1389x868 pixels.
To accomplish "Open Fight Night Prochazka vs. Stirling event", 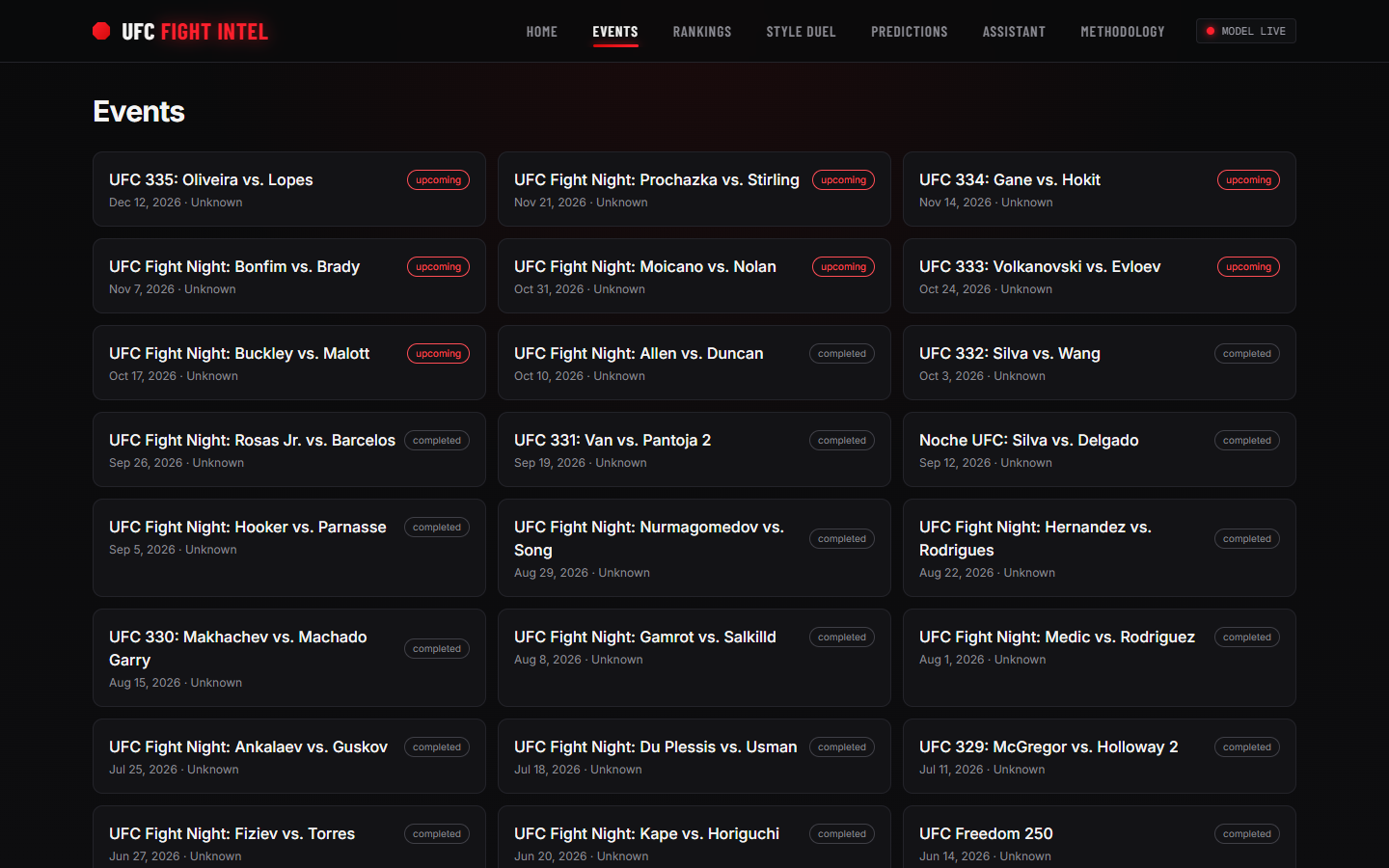I will tap(694, 189).
